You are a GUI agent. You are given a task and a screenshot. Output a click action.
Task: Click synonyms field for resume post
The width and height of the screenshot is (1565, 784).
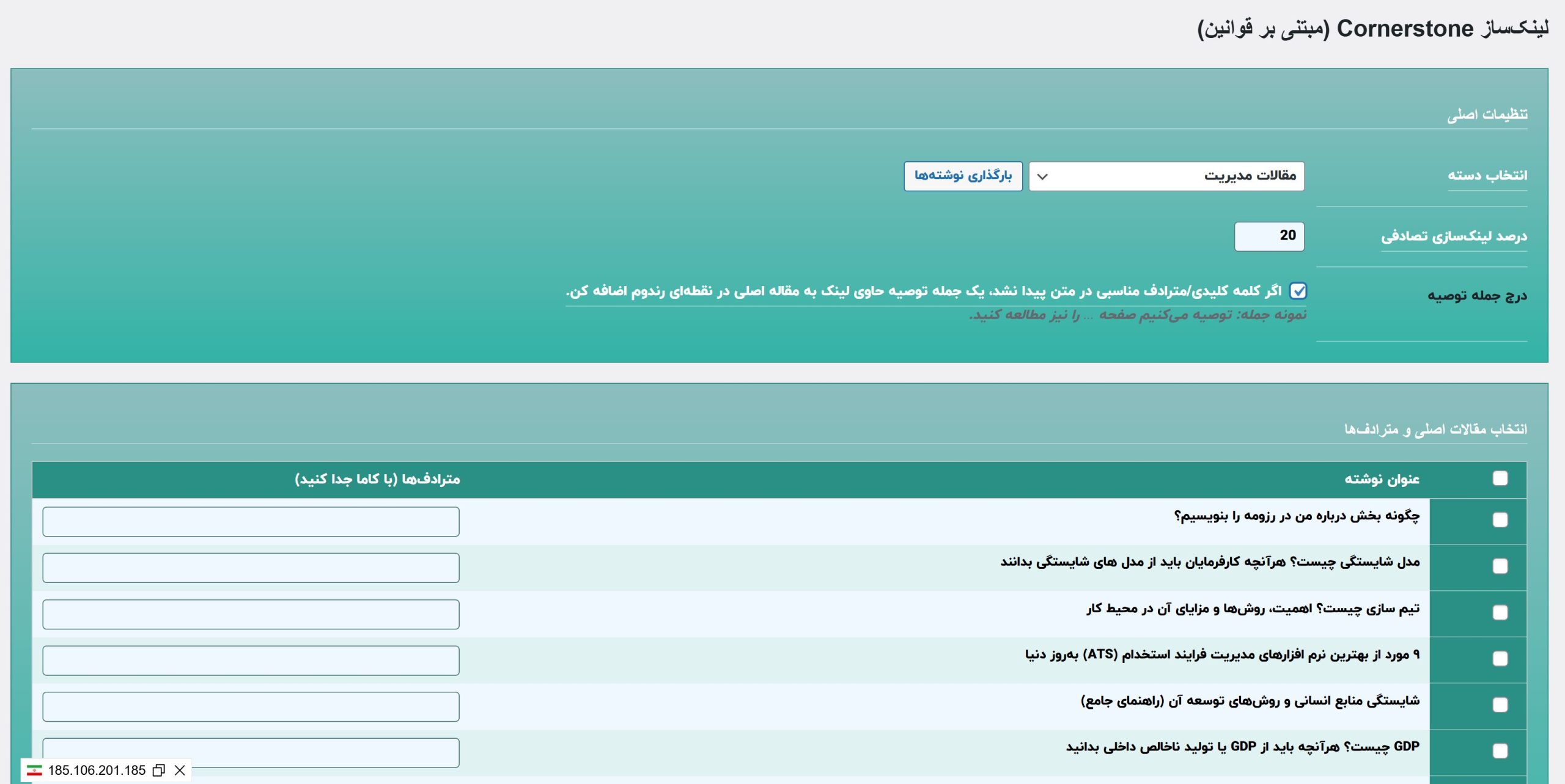click(x=251, y=522)
